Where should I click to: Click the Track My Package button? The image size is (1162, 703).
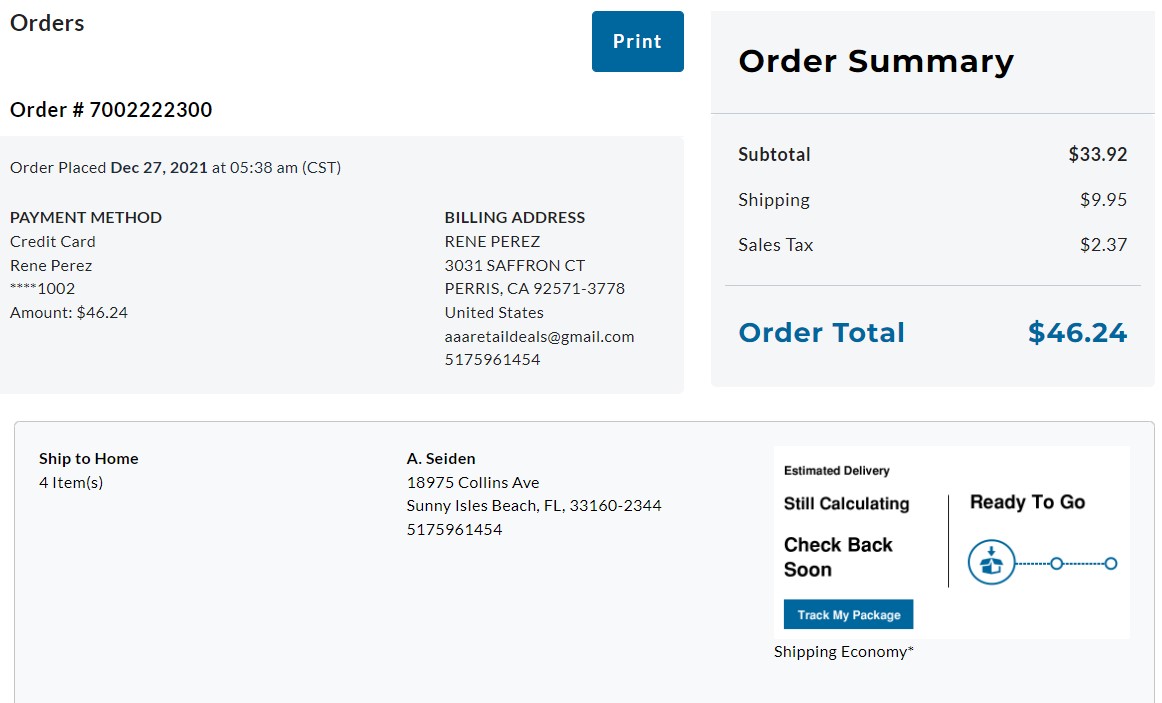(x=849, y=614)
